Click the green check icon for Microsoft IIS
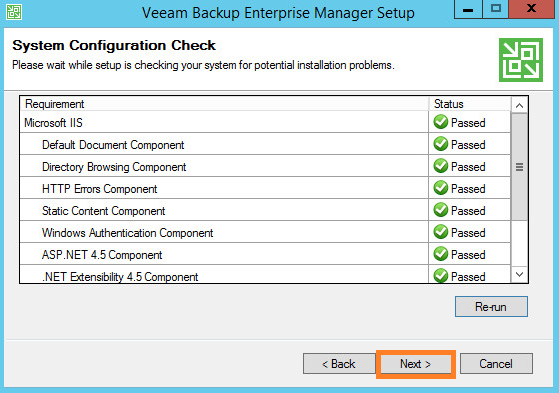The width and height of the screenshot is (559, 393). [x=441, y=122]
